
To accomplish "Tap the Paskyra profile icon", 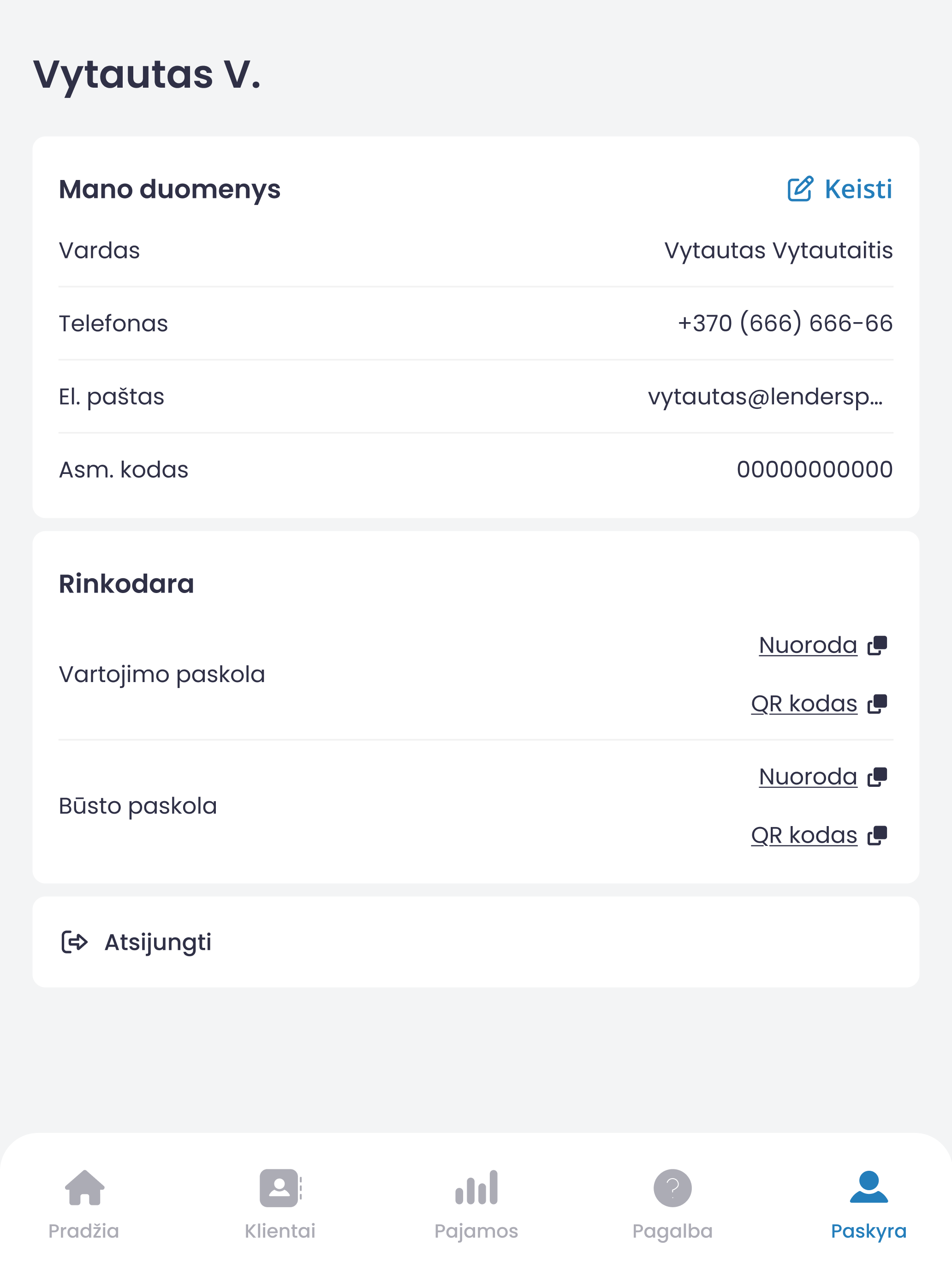I will pos(869,1186).
